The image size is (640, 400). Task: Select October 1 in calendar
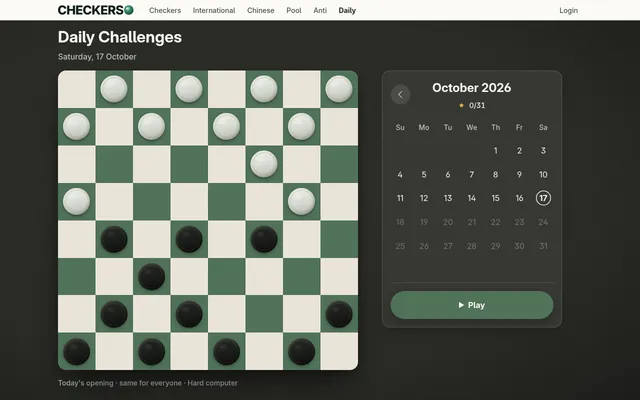click(x=496, y=151)
